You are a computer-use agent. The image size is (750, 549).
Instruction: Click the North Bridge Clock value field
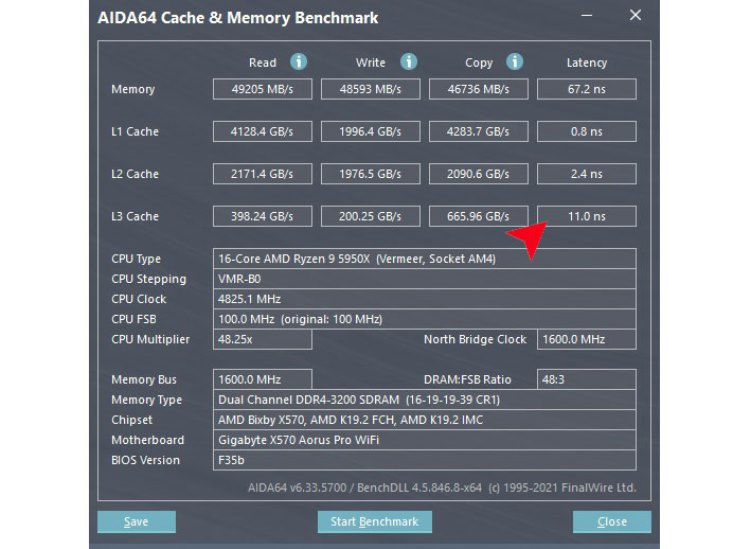coord(586,339)
